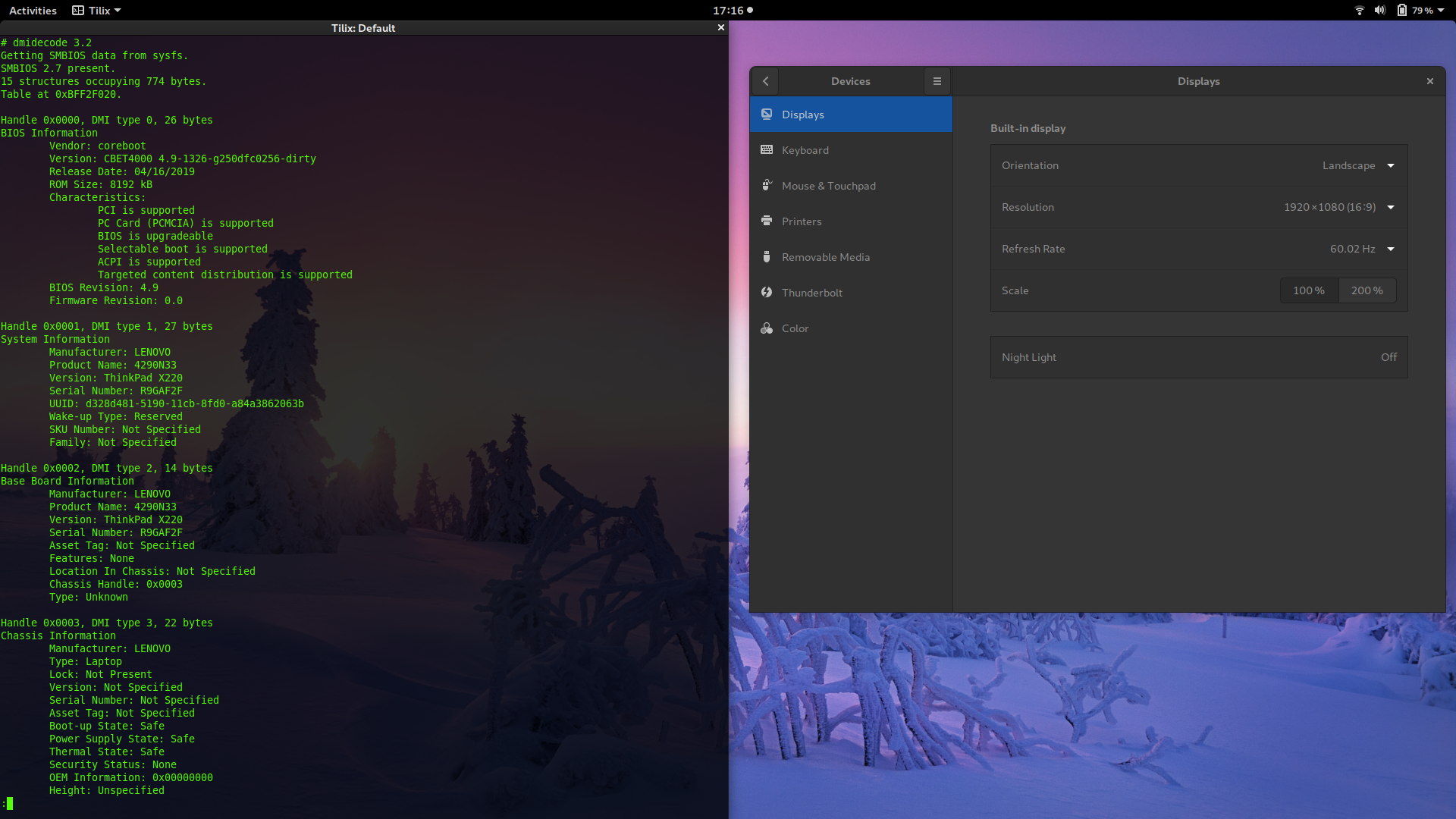Click the Color icon in sidebar
The width and height of the screenshot is (1456, 819).
(x=767, y=328)
